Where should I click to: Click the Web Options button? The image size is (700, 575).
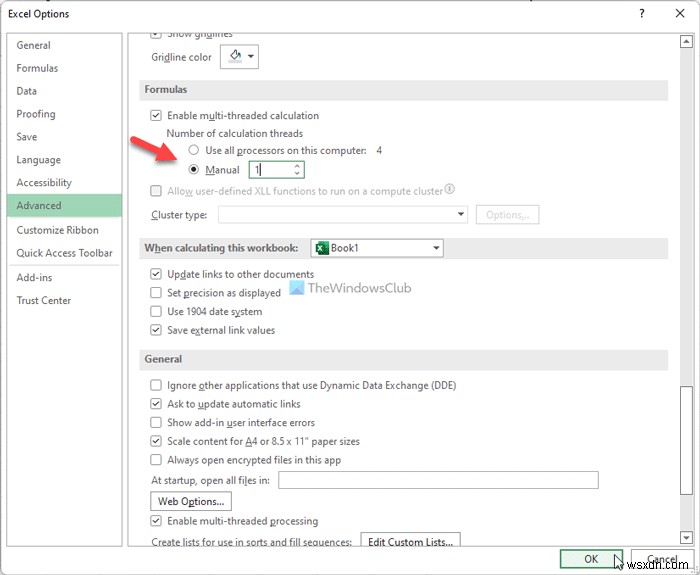pyautogui.click(x=191, y=501)
